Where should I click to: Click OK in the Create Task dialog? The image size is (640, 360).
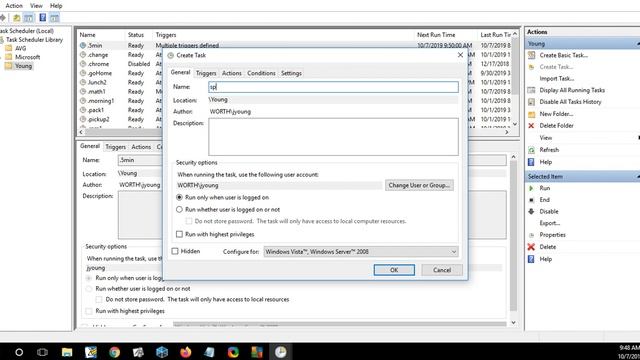[x=394, y=270]
